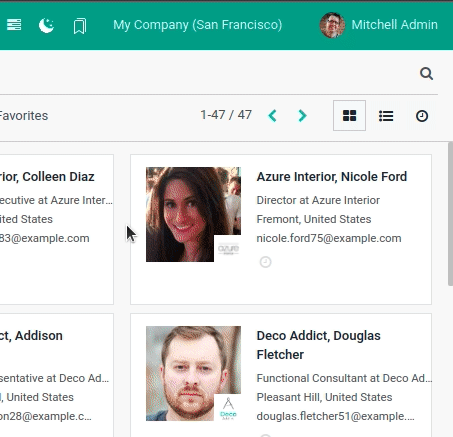Click 'Pleasant Hill, United States' text
This screenshot has width=453, height=437.
(324, 397)
